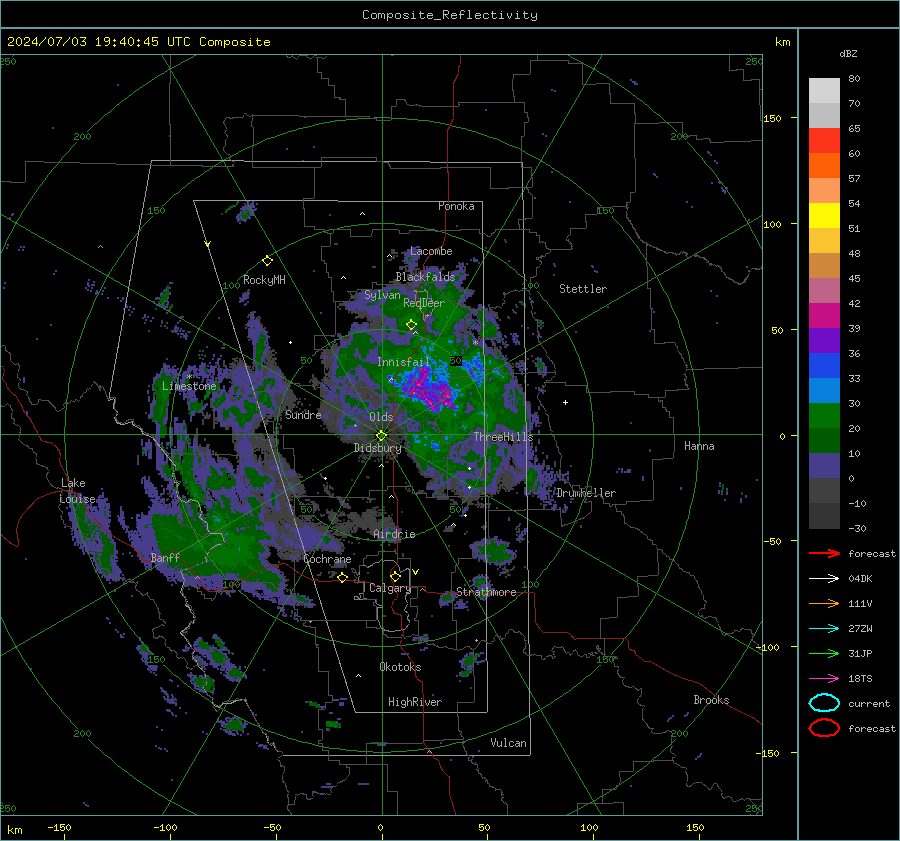Select the Lacombe label on the map
This screenshot has width=900, height=841.
[x=431, y=251]
